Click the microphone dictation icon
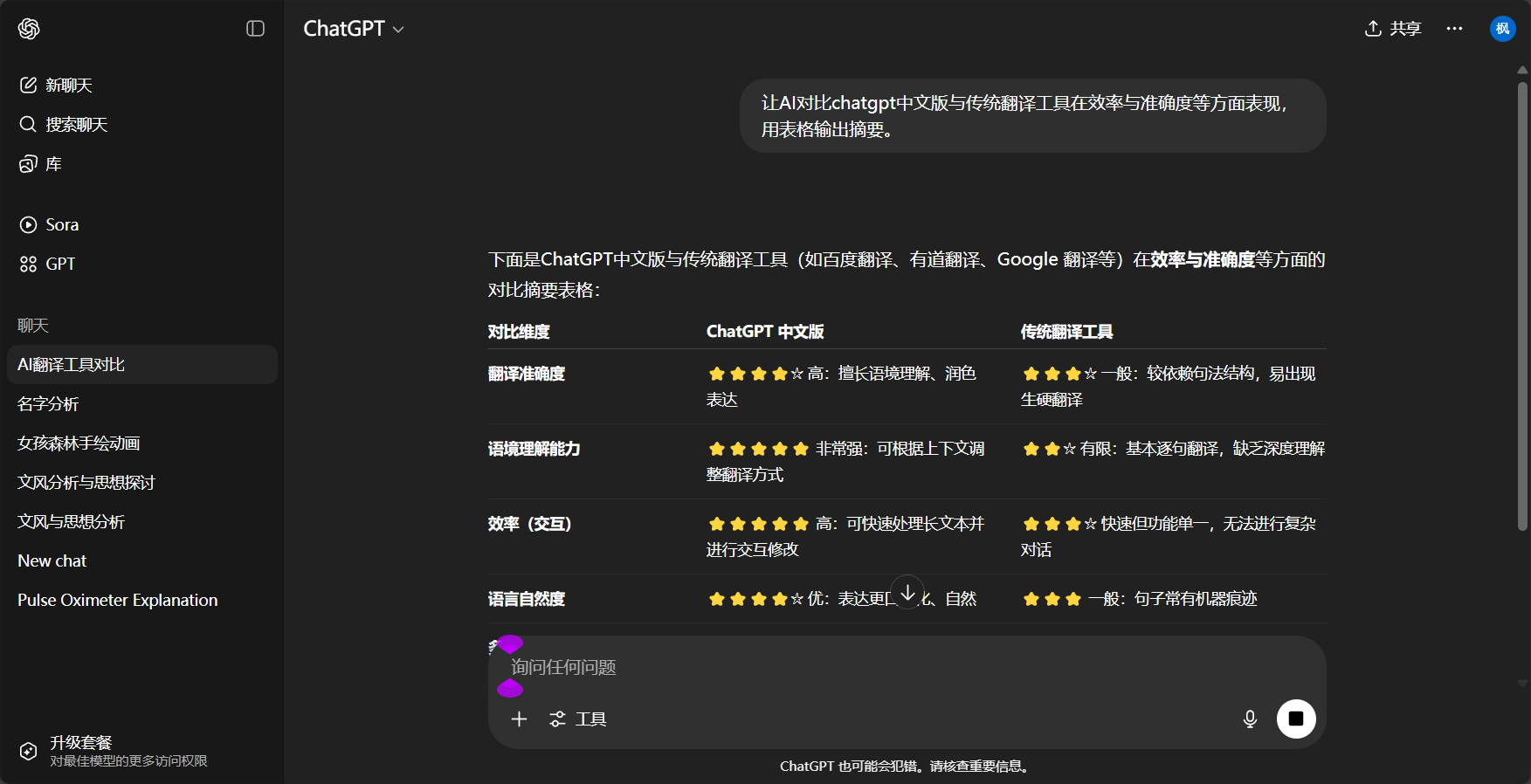This screenshot has height=784, width=1531. pyautogui.click(x=1250, y=719)
